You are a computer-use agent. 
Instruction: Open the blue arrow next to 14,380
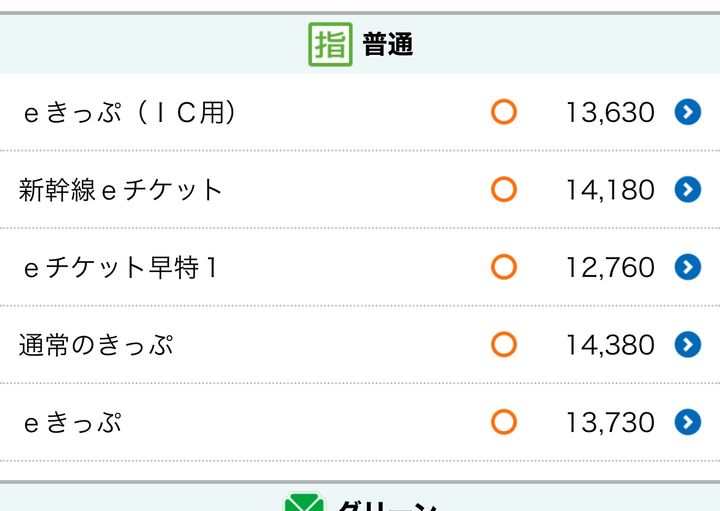point(687,345)
